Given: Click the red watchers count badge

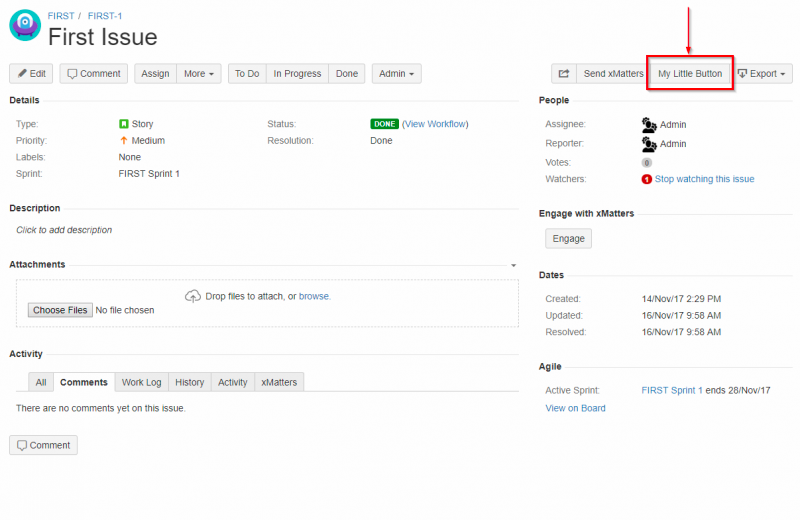Looking at the screenshot, I should (x=646, y=179).
